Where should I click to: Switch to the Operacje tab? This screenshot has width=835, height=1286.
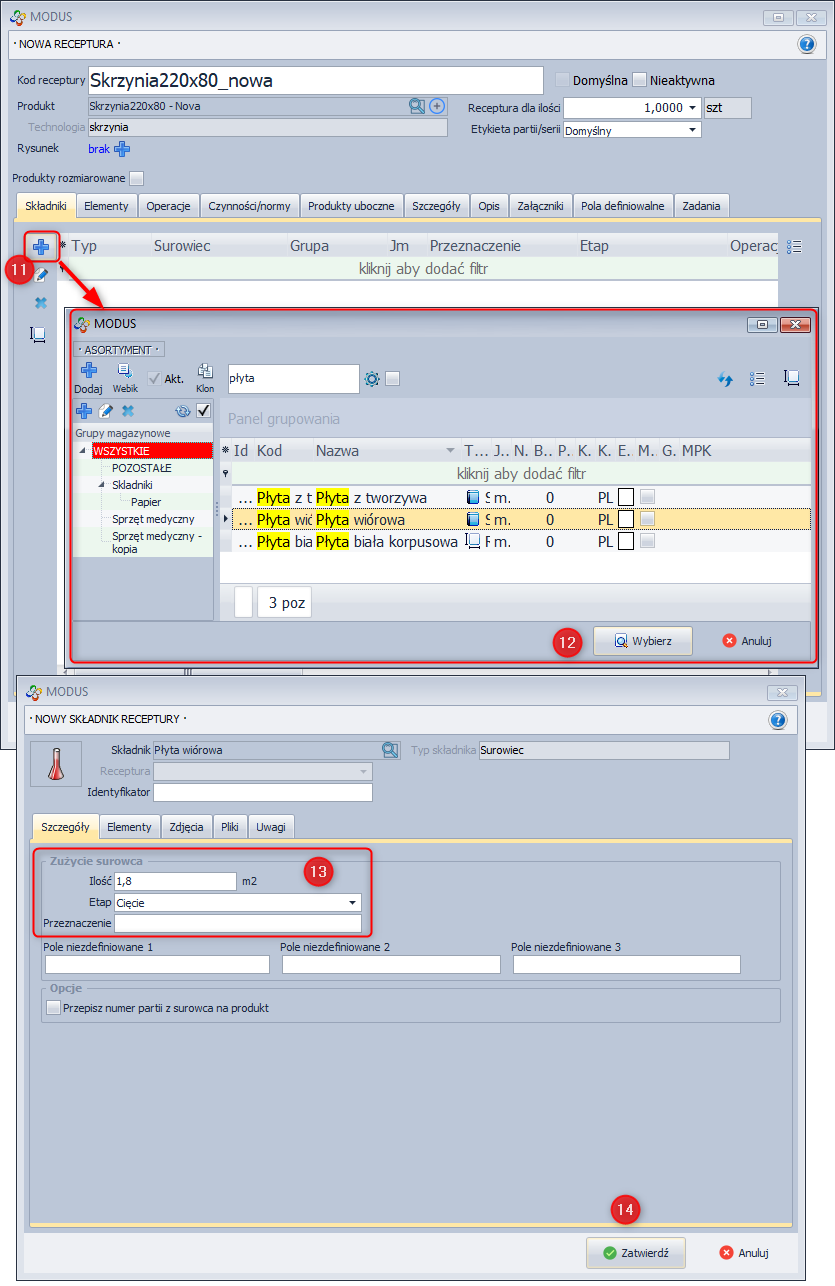tap(168, 206)
